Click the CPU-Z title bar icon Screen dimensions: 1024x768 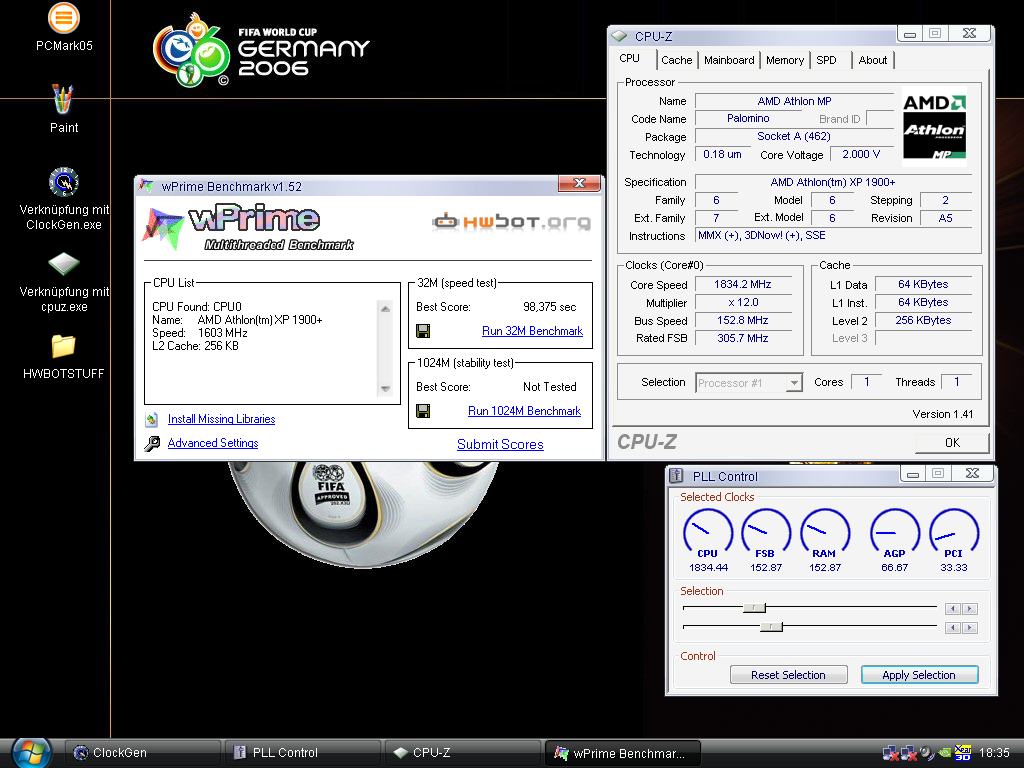point(620,37)
